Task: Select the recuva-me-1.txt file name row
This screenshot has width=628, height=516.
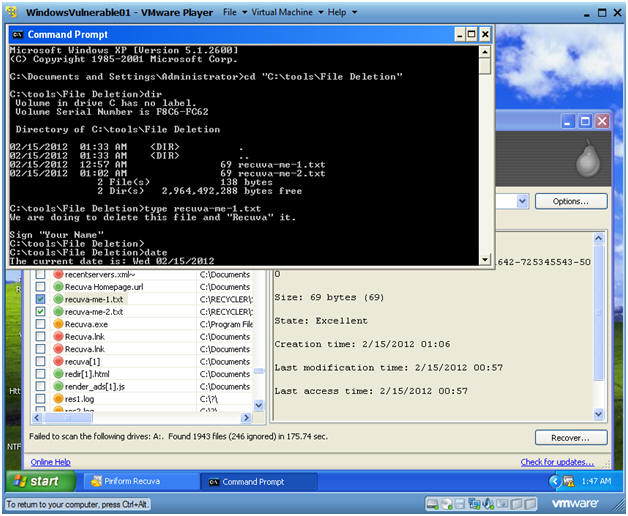Action: [x=94, y=299]
